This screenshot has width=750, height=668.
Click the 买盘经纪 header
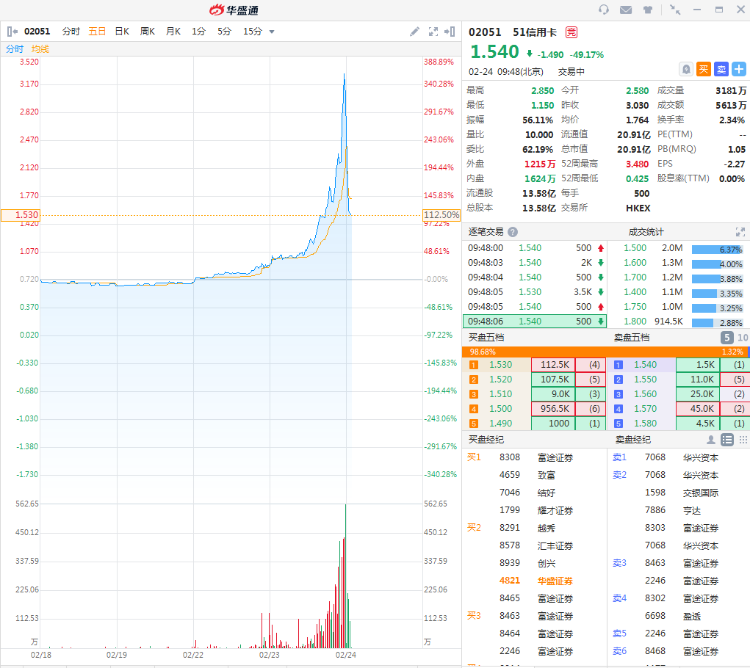coord(486,439)
